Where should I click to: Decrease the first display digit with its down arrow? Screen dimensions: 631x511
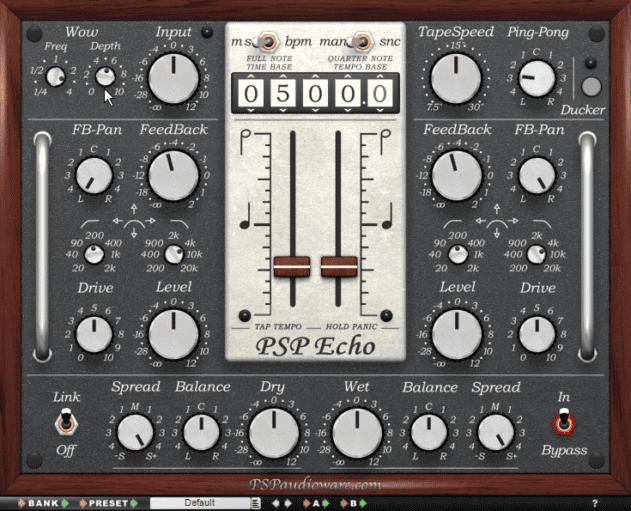tap(250, 110)
